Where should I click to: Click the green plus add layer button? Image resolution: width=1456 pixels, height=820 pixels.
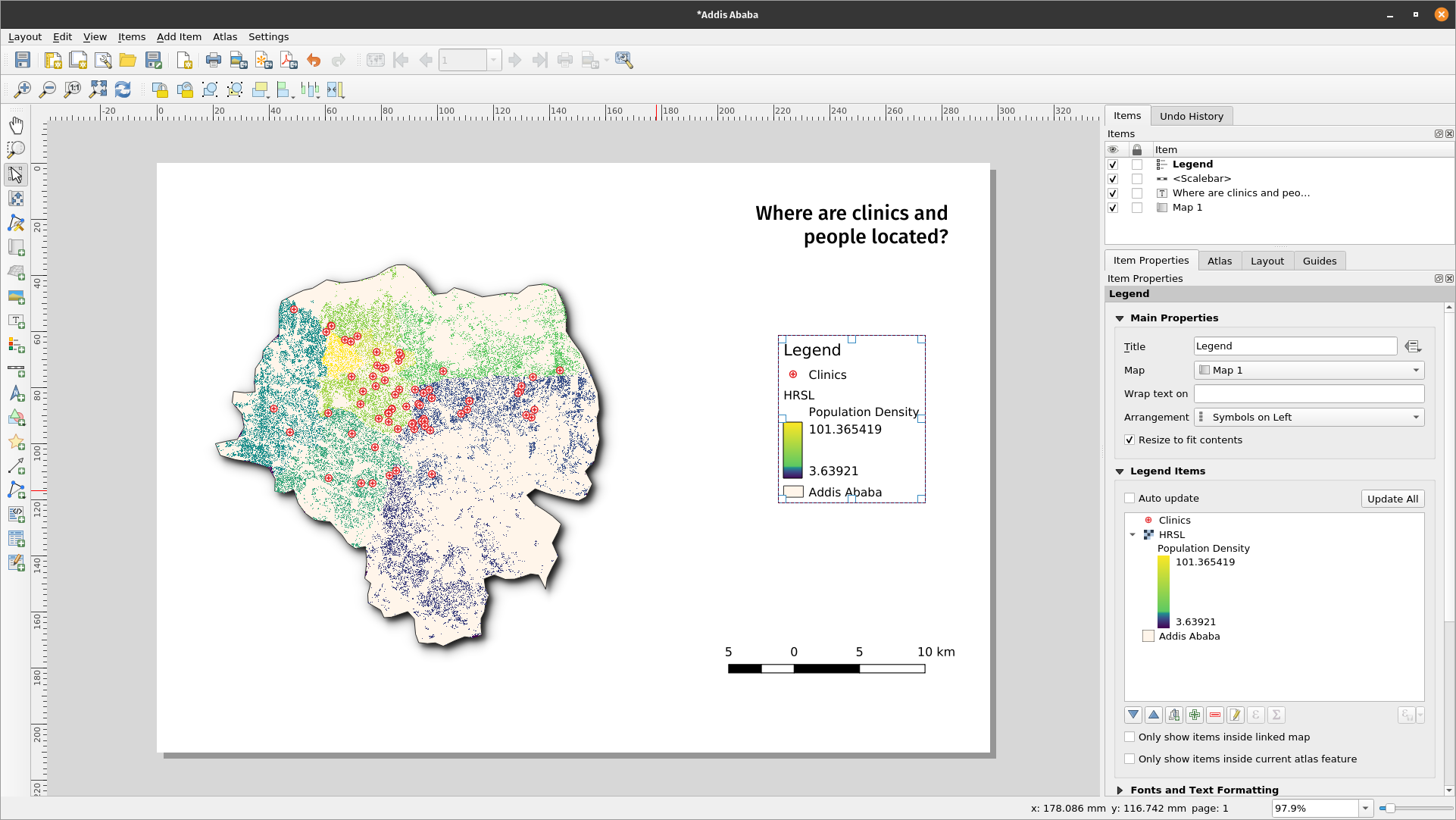click(x=1195, y=715)
